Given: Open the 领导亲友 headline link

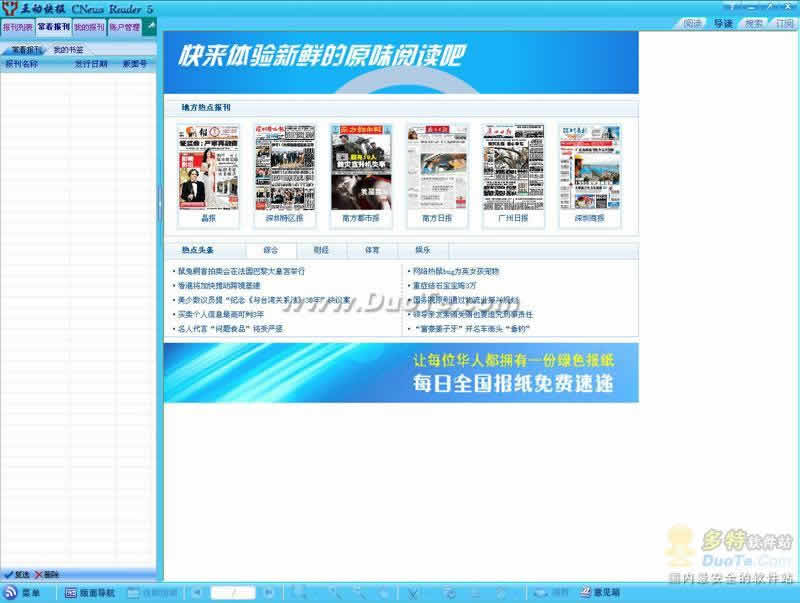Looking at the screenshot, I should point(472,314).
